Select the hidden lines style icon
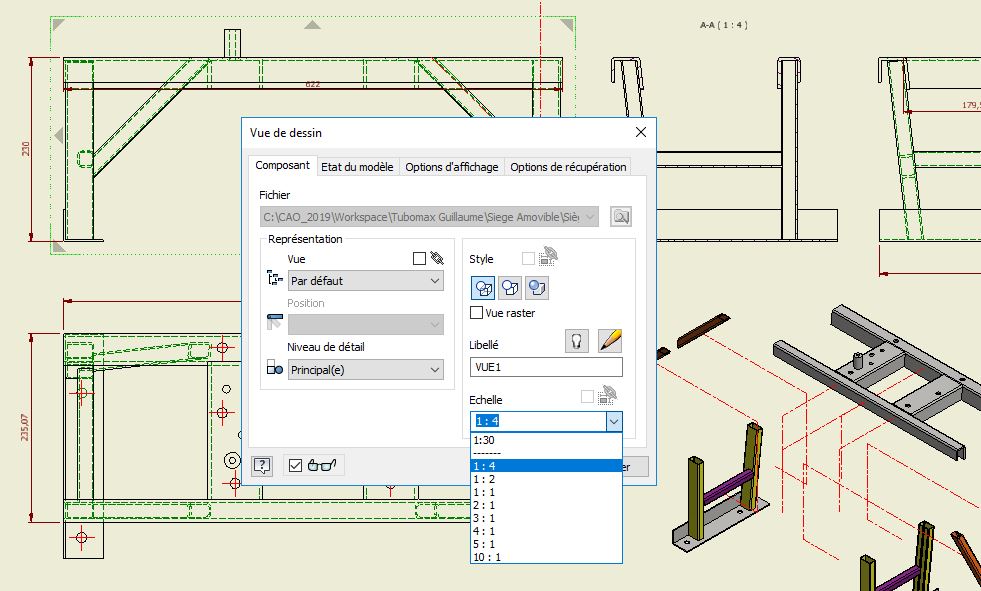This screenshot has height=591, width=981. pos(484,288)
